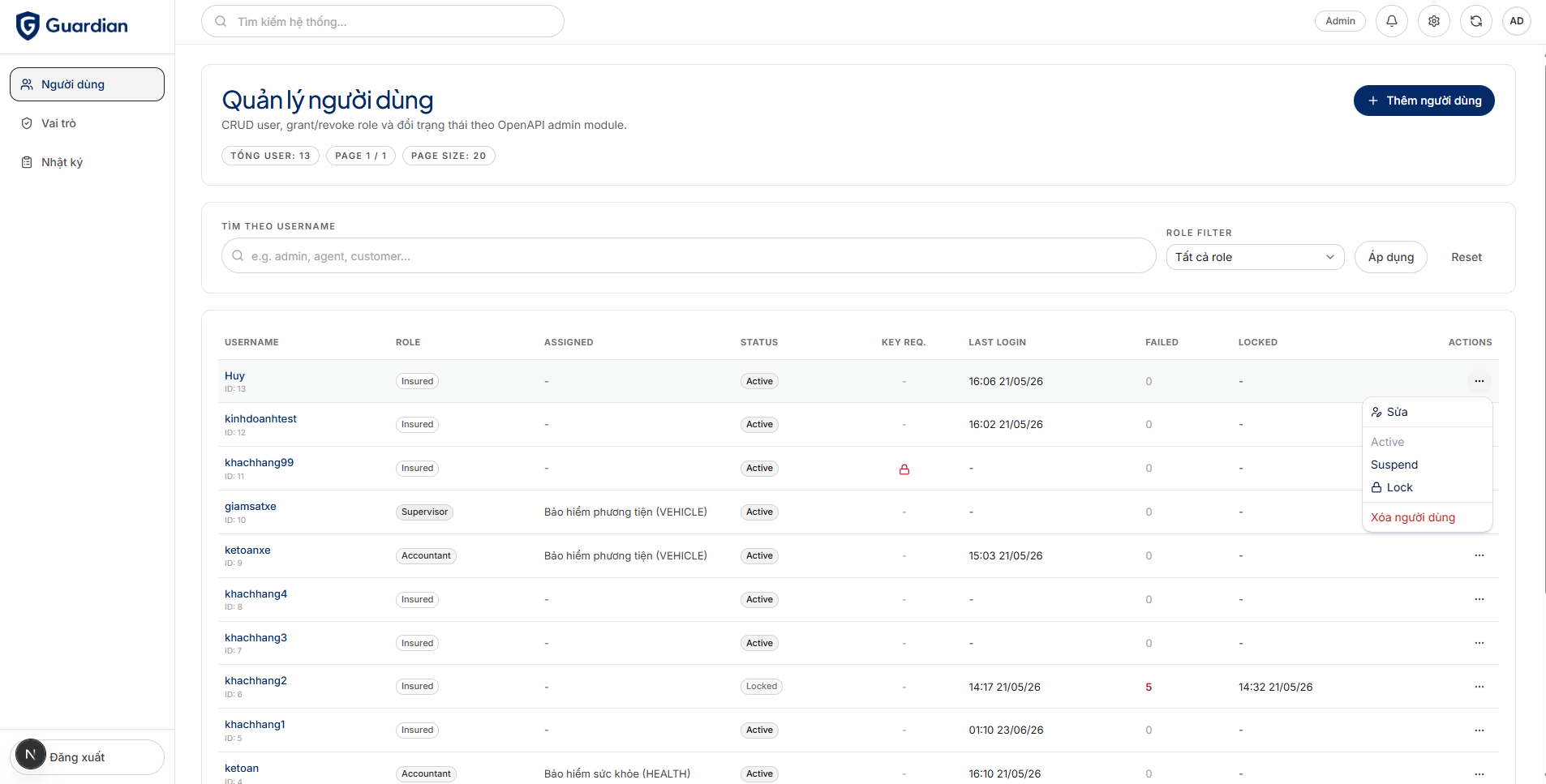The height and width of the screenshot is (784, 1546).
Task: Select Lock in the actions menu
Action: tap(1428, 487)
